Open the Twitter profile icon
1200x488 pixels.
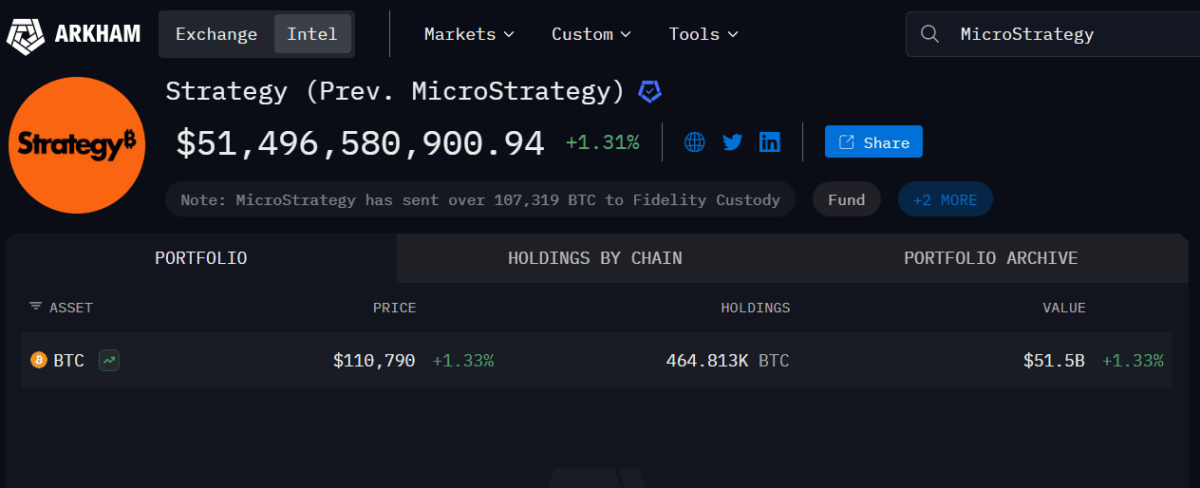tap(732, 142)
